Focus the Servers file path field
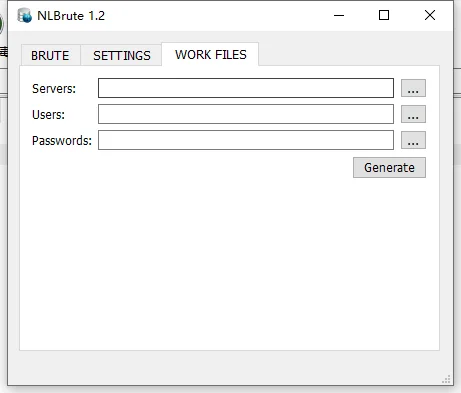The width and height of the screenshot is (461, 393). [246, 88]
